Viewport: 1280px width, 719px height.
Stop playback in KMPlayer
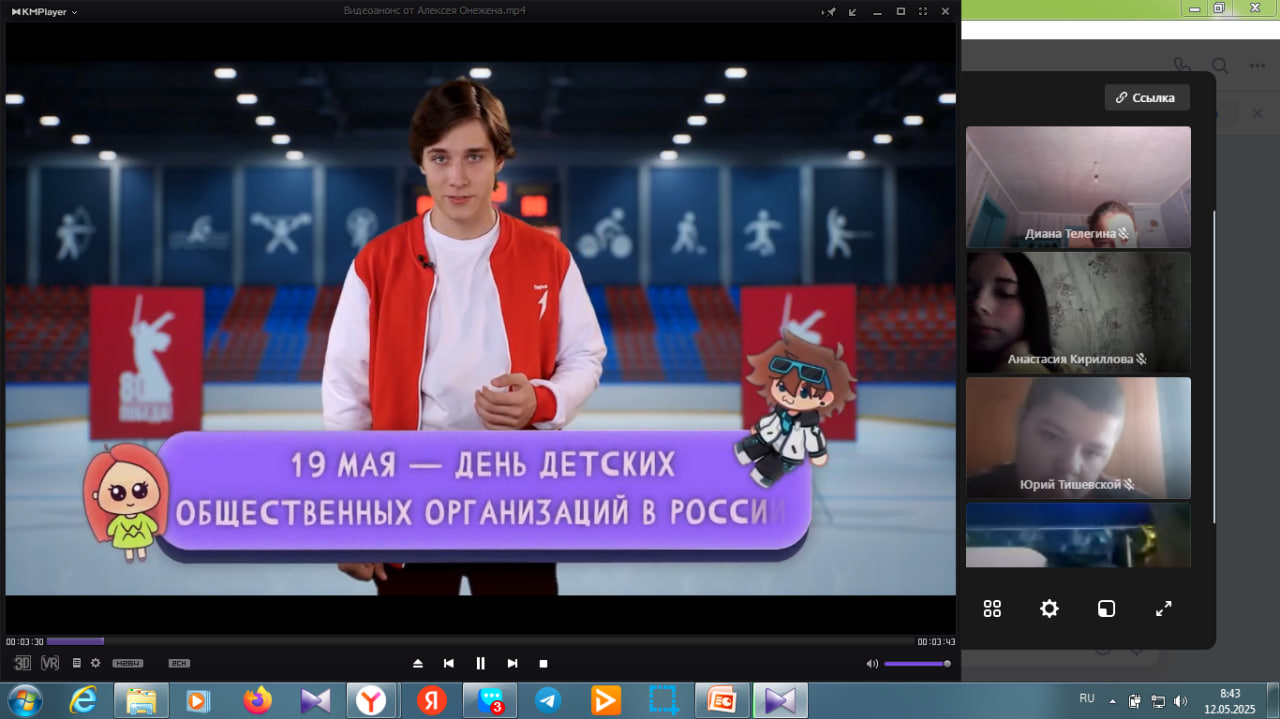[543, 663]
